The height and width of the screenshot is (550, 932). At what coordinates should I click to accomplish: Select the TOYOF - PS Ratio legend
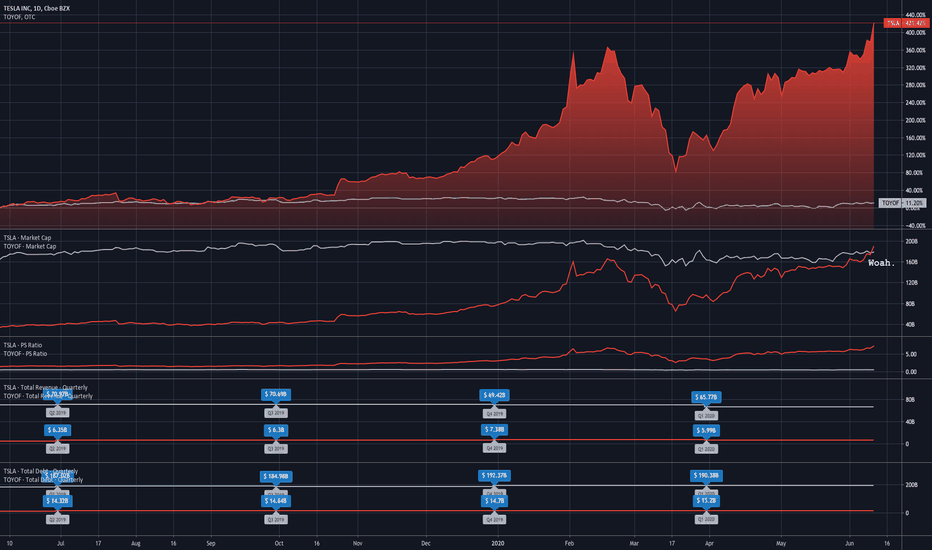pyautogui.click(x=25, y=354)
